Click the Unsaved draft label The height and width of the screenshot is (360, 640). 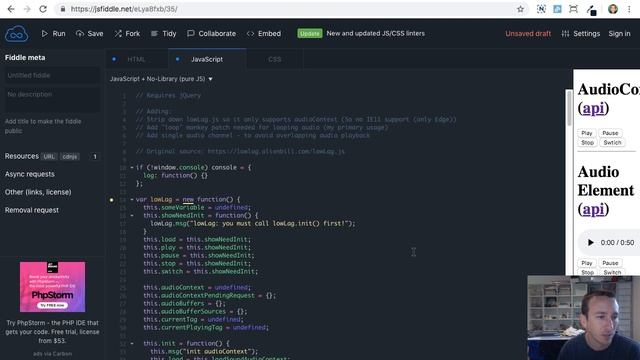[x=528, y=33]
